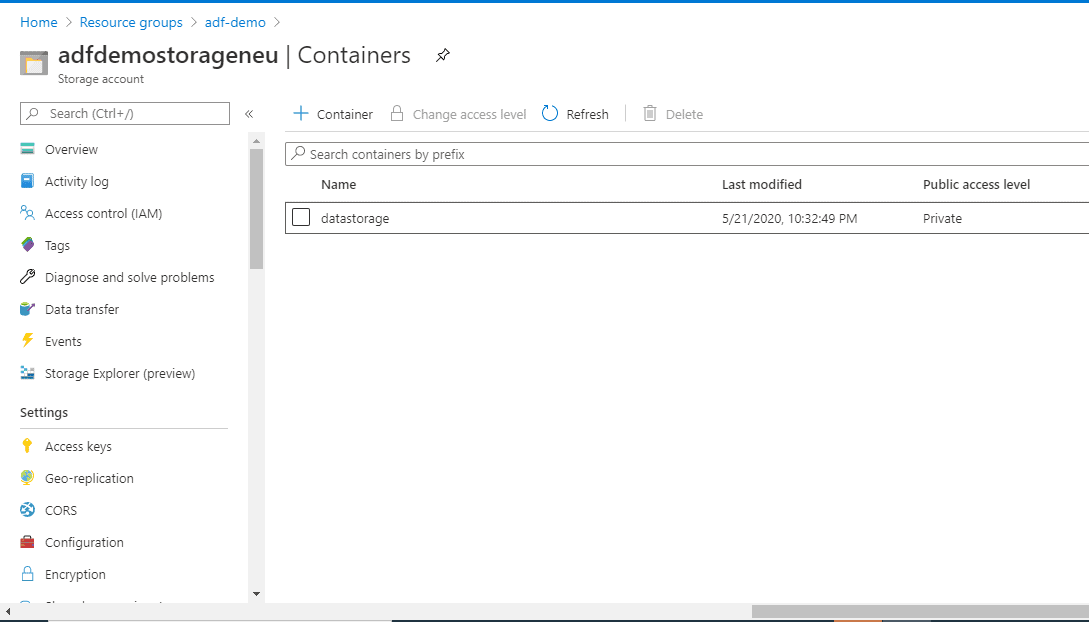Open the adf-demo breadcrumb link
This screenshot has width=1089, height=622.
point(235,22)
